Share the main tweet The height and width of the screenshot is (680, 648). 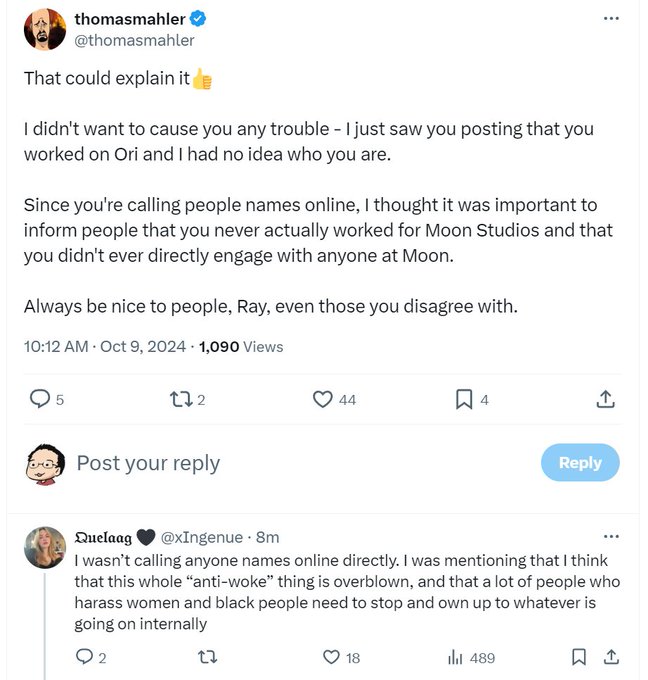pyautogui.click(x=605, y=399)
